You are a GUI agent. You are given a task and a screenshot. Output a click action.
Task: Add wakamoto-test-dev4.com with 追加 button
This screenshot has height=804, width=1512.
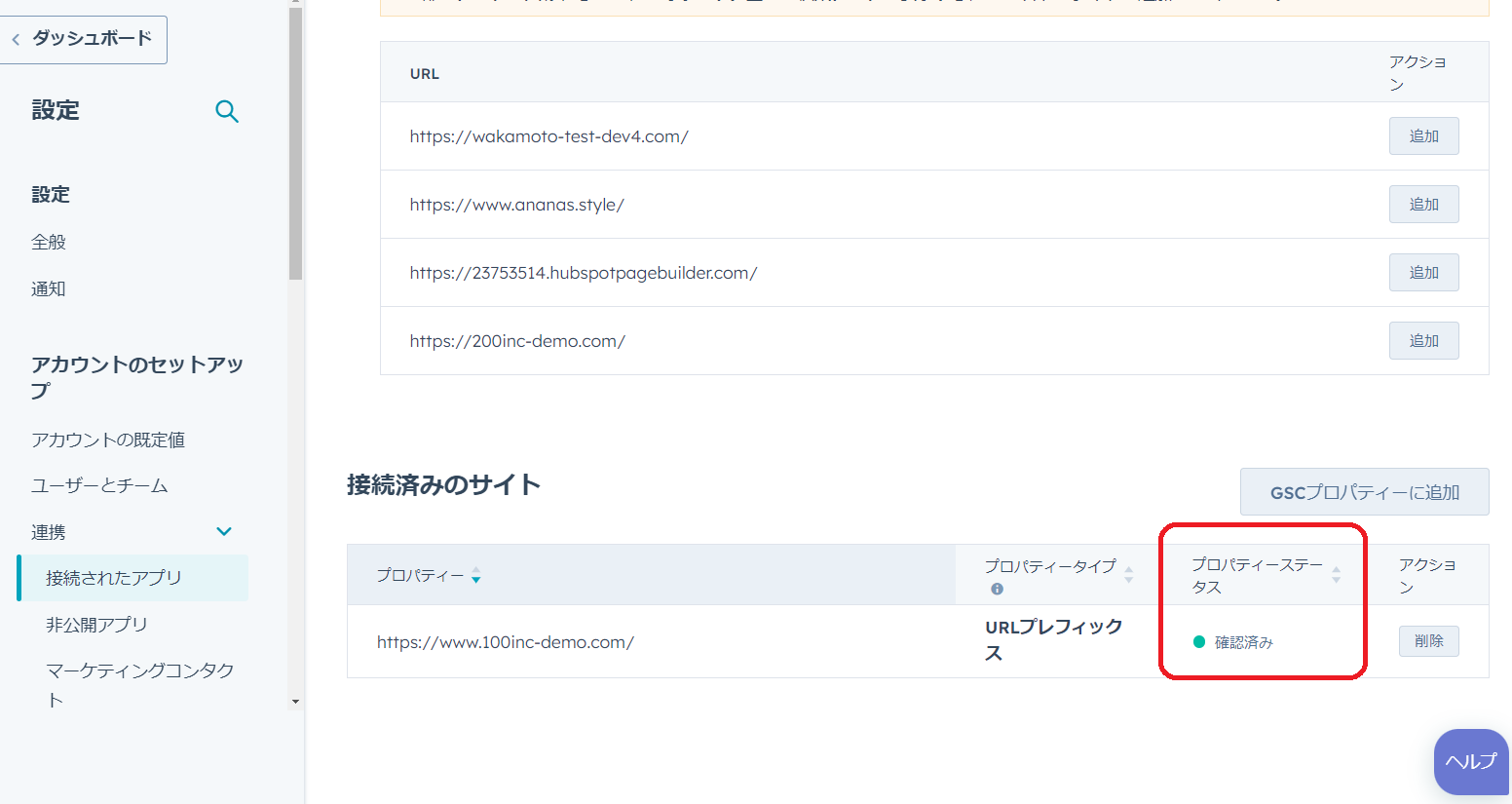tap(1423, 136)
